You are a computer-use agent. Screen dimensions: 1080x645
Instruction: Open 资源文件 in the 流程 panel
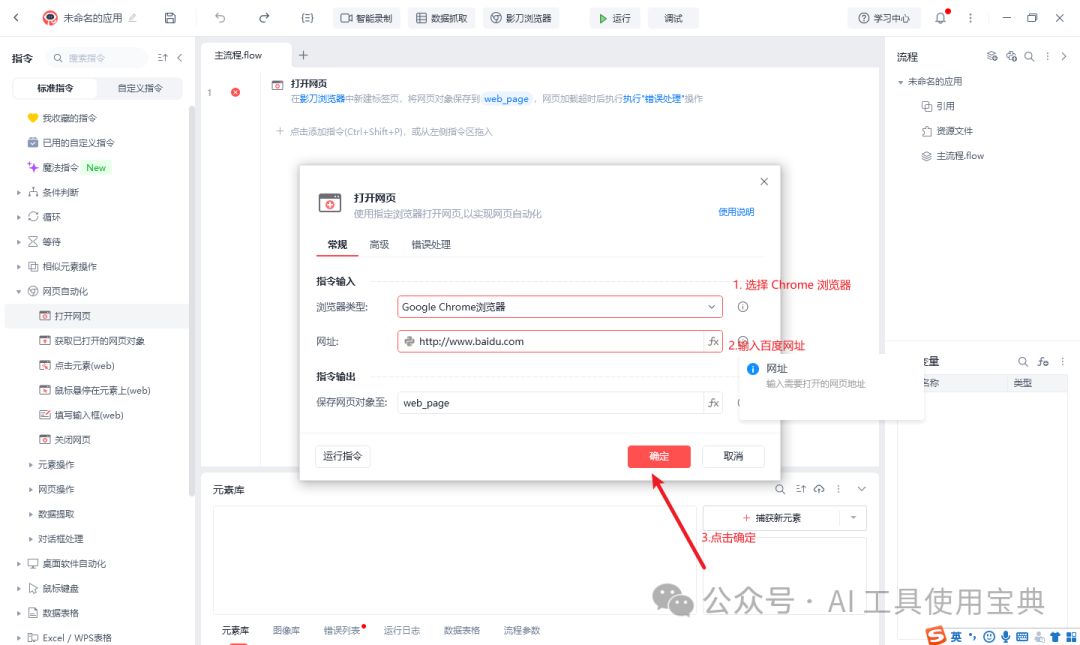pyautogui.click(x=947, y=131)
